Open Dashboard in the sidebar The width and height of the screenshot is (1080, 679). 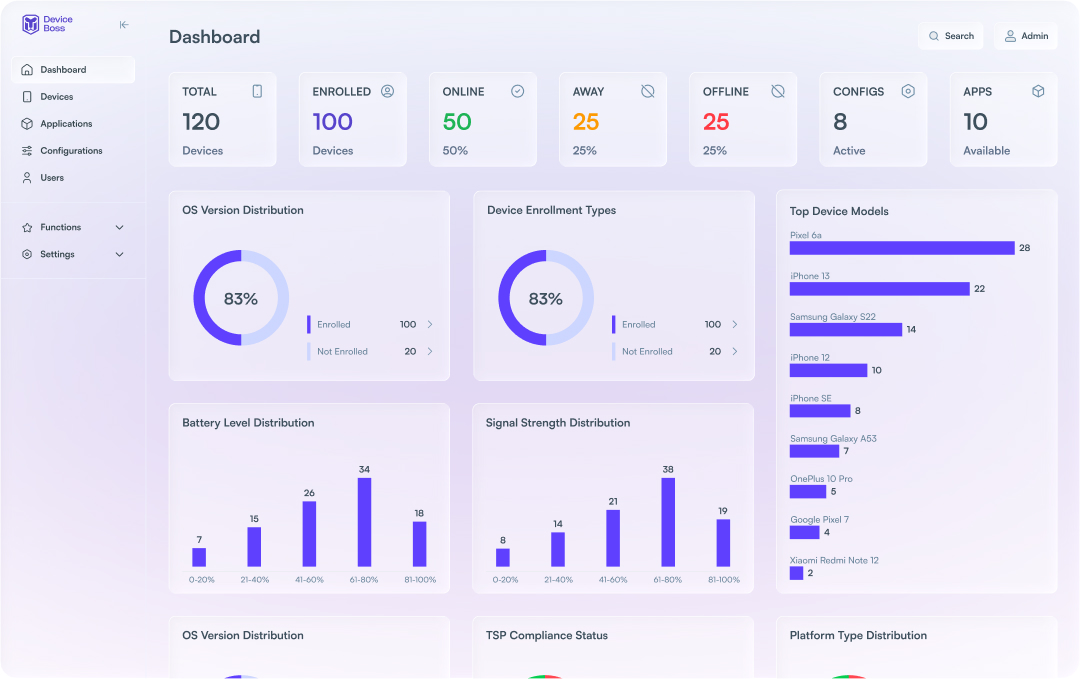tap(73, 70)
